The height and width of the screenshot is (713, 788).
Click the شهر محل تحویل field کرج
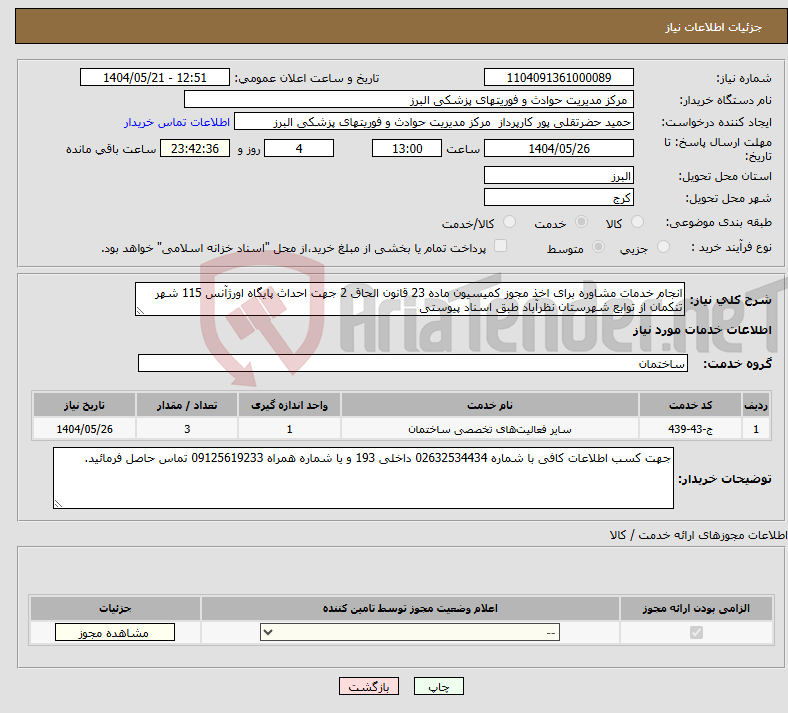[x=558, y=197]
